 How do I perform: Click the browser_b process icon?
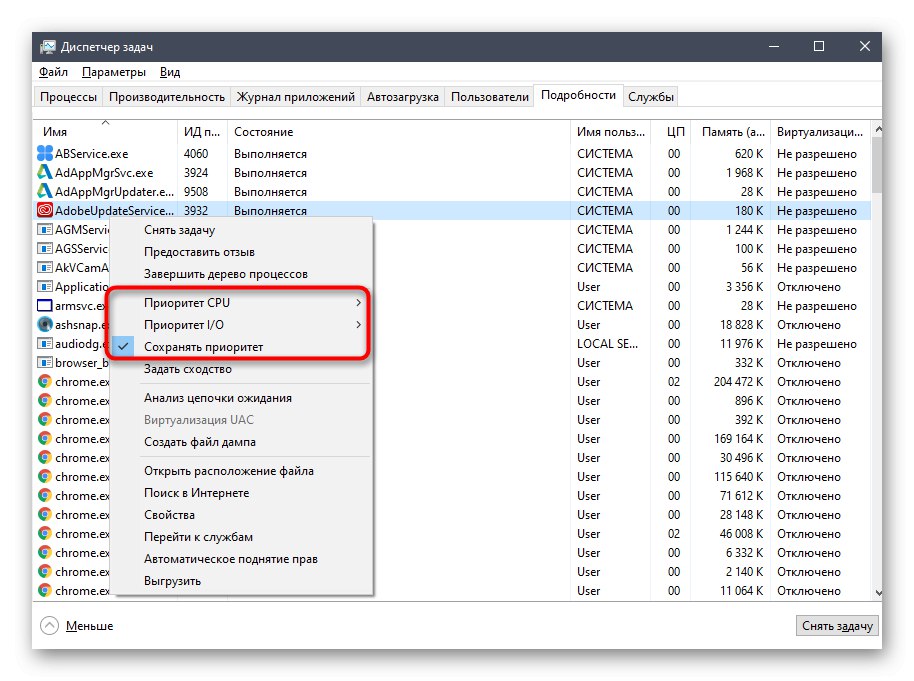(45, 363)
